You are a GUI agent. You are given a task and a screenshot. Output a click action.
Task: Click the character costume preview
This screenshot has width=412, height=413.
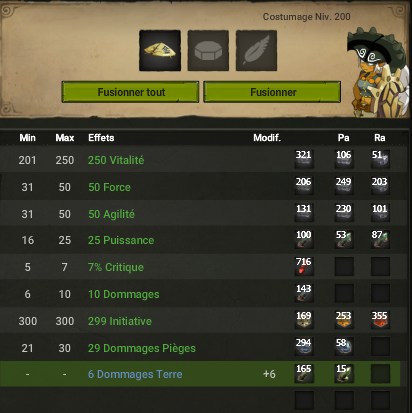point(377,73)
